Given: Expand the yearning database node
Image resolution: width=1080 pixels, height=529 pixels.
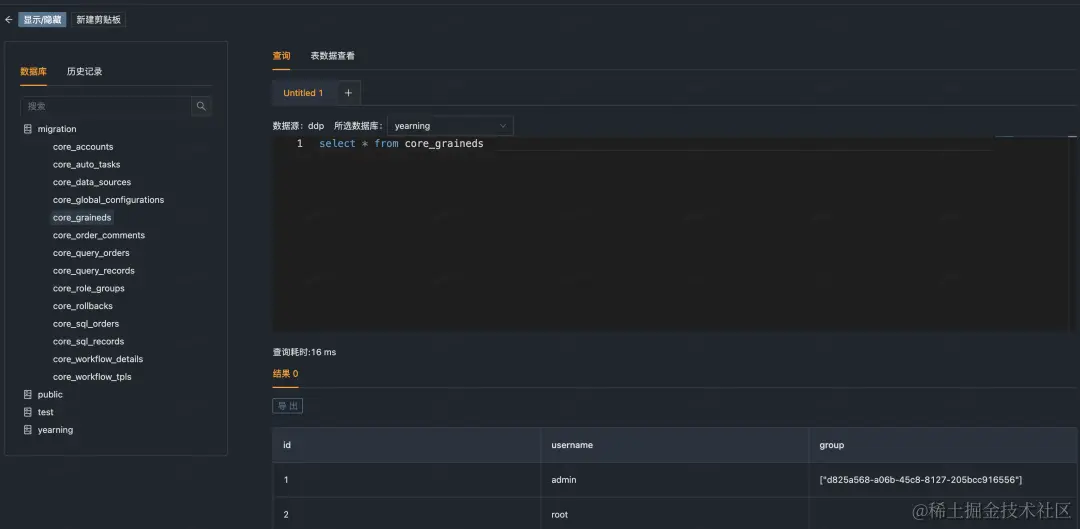Looking at the screenshot, I should [55, 430].
